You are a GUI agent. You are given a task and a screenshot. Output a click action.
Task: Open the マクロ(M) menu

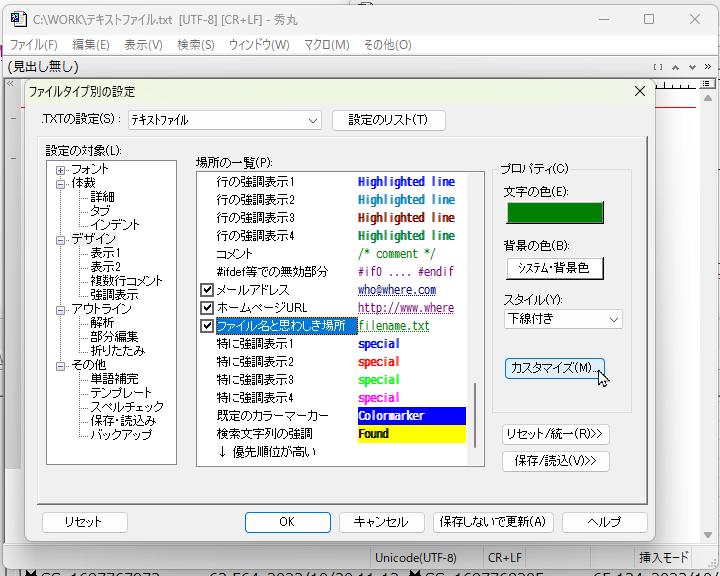click(x=327, y=45)
